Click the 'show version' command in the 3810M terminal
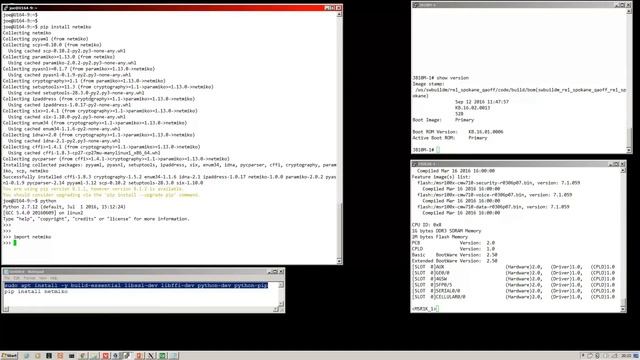Screen dimensions: 640x360 453,78
